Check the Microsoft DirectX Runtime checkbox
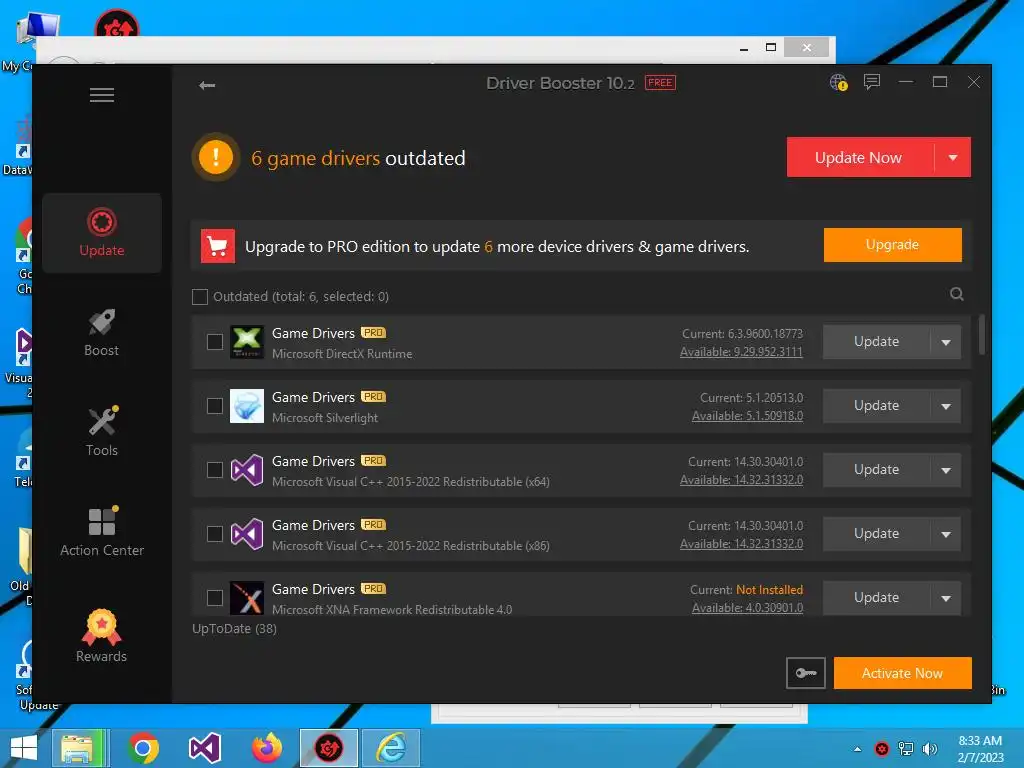Screen dimensions: 1024x768 (215, 342)
